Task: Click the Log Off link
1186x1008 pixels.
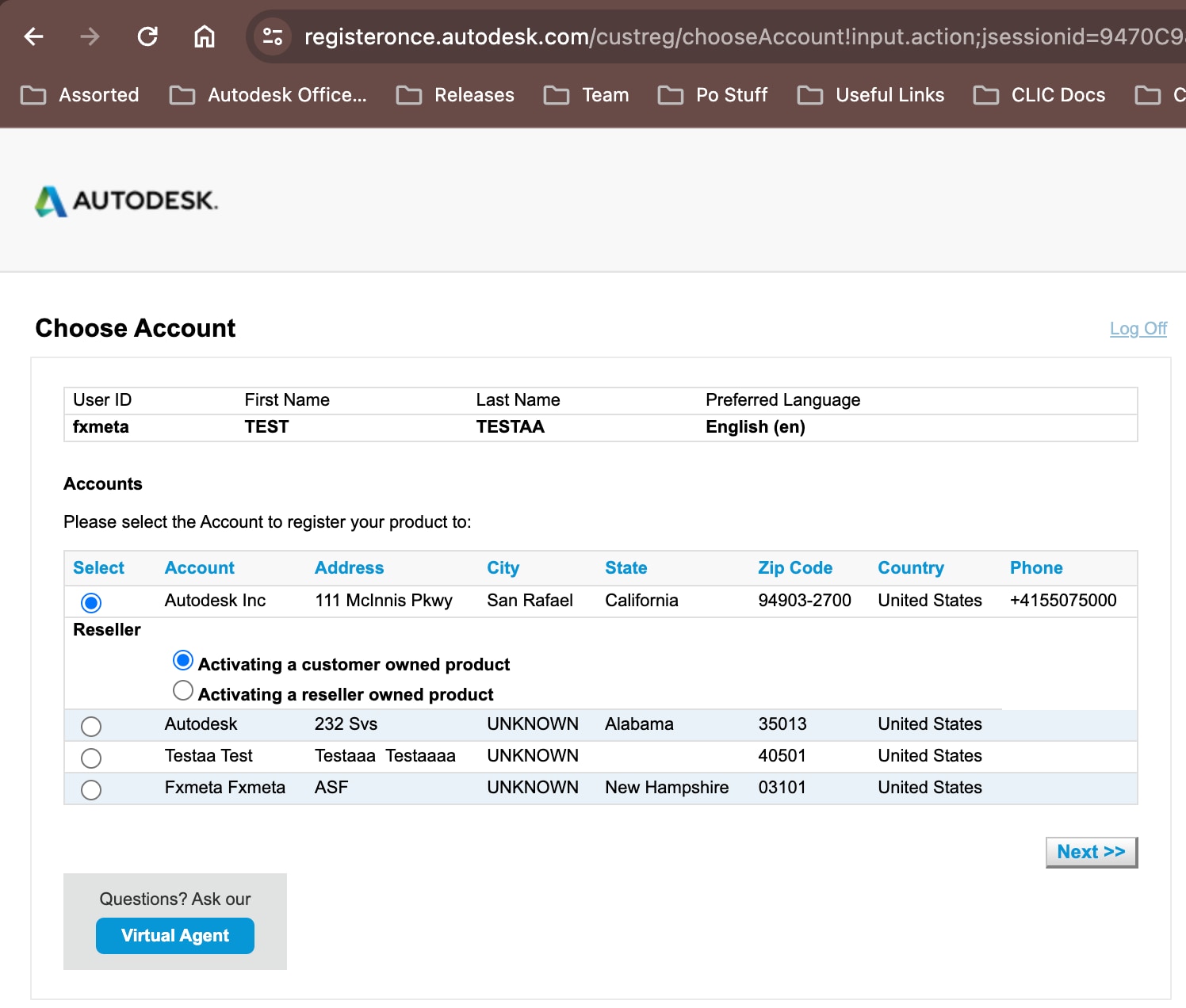Action: click(x=1138, y=328)
